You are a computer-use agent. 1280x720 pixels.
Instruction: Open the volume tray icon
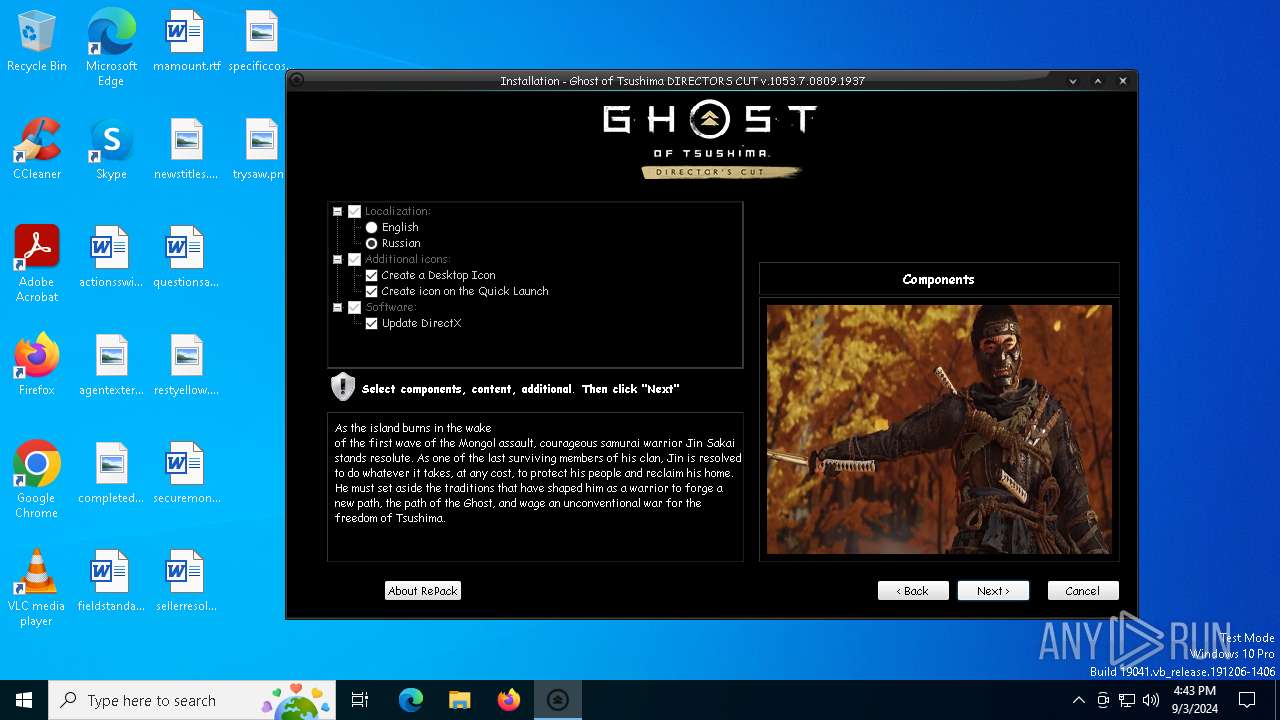[x=1151, y=700]
